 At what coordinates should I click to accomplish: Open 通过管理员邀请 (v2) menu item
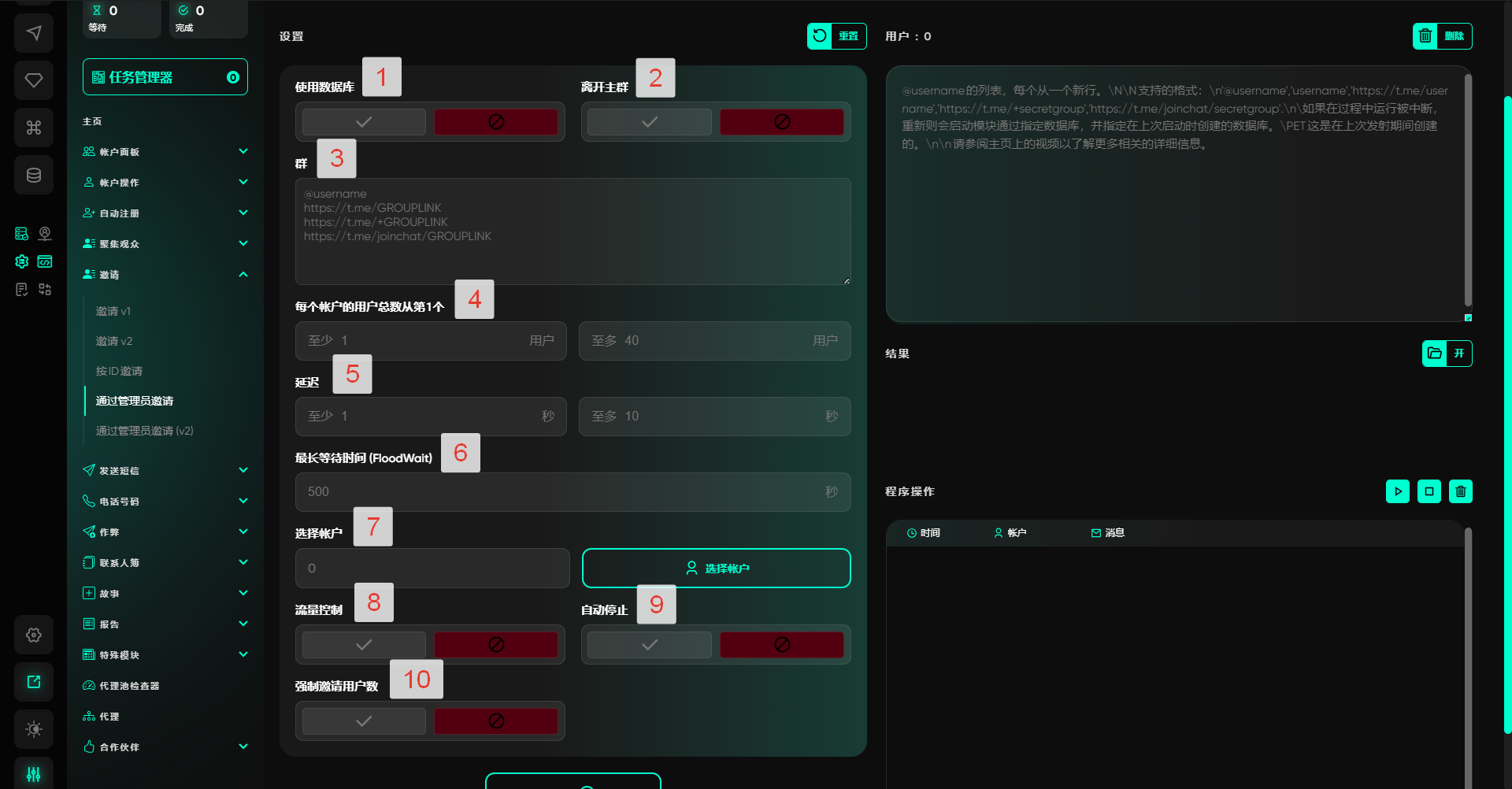coord(144,431)
